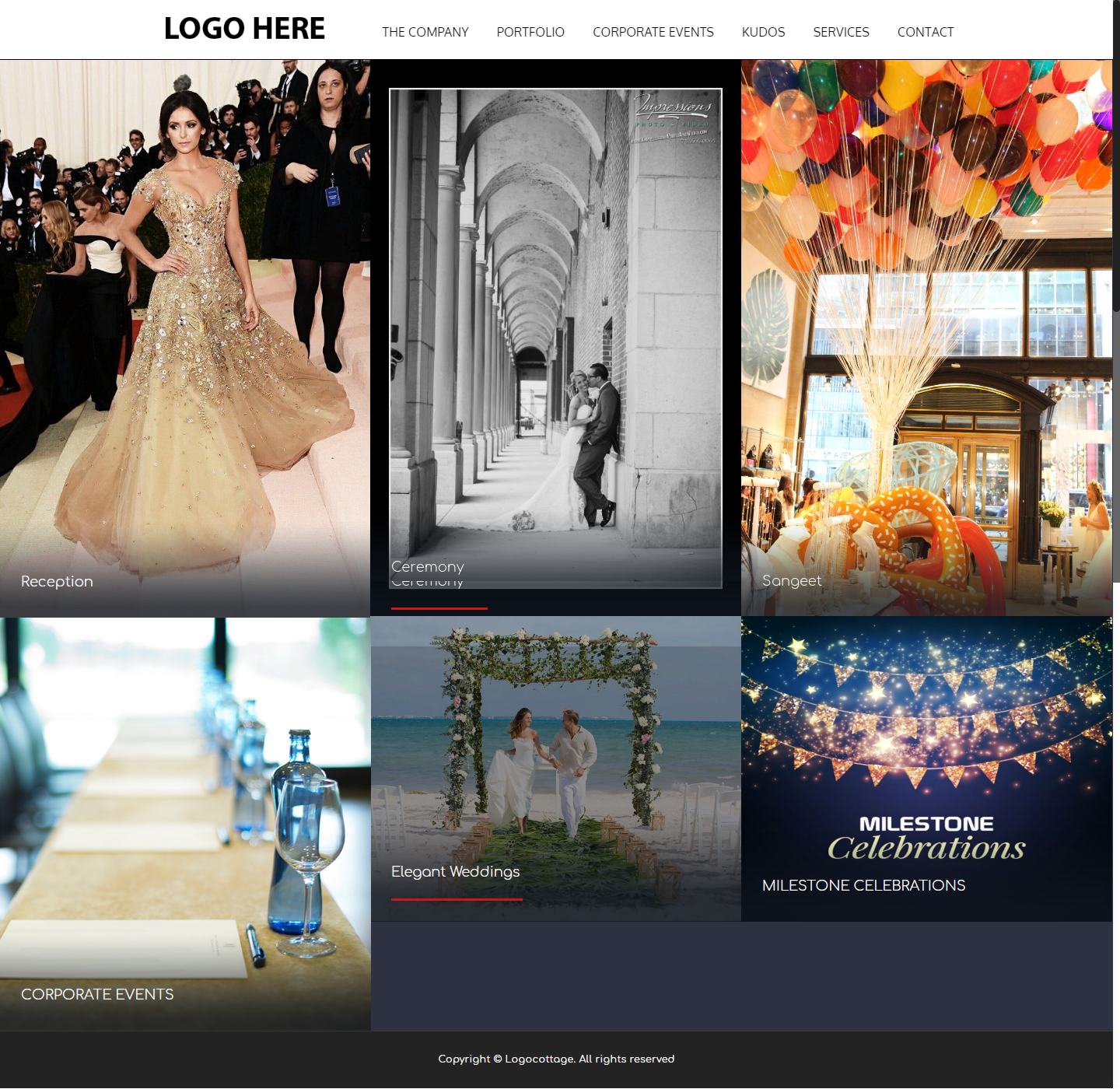
Task: Click the vertical page scrollbar thumb
Action: coord(1116,156)
